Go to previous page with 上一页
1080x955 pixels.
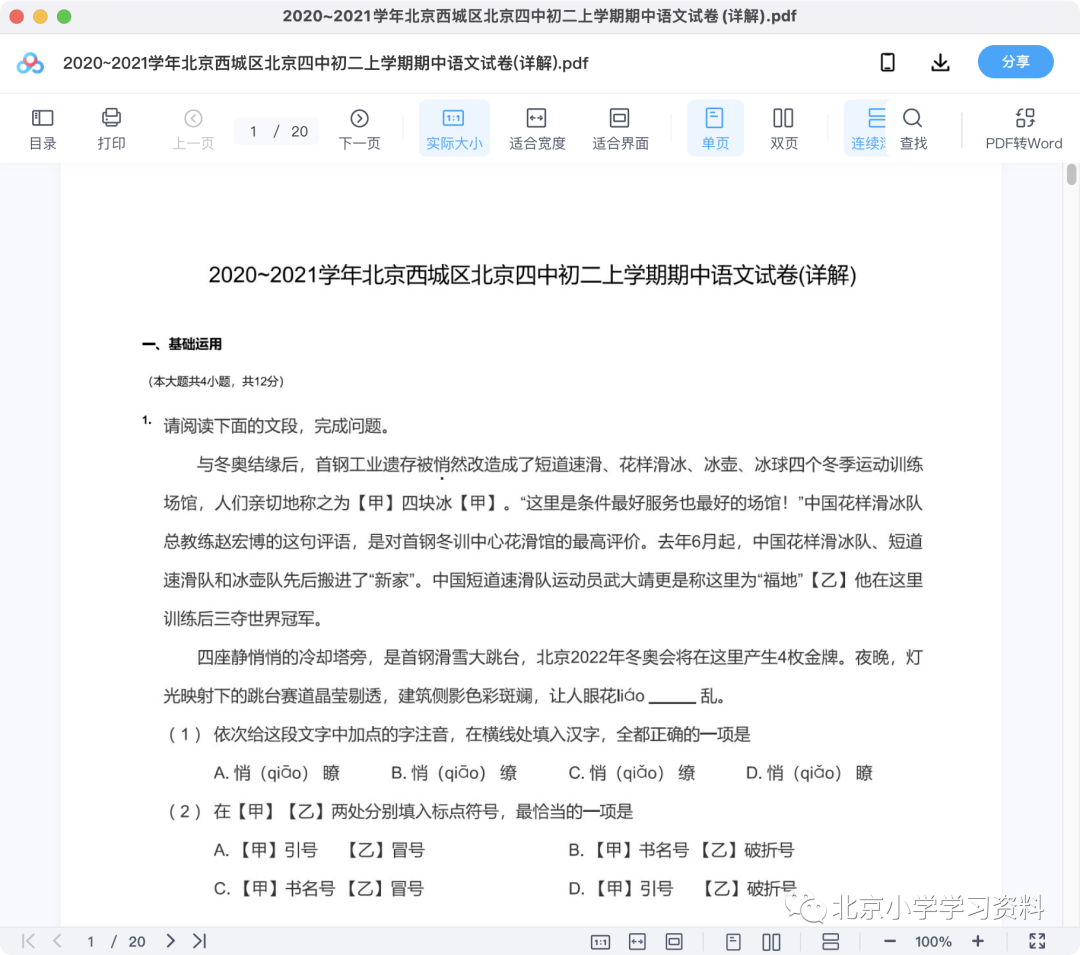[193, 129]
